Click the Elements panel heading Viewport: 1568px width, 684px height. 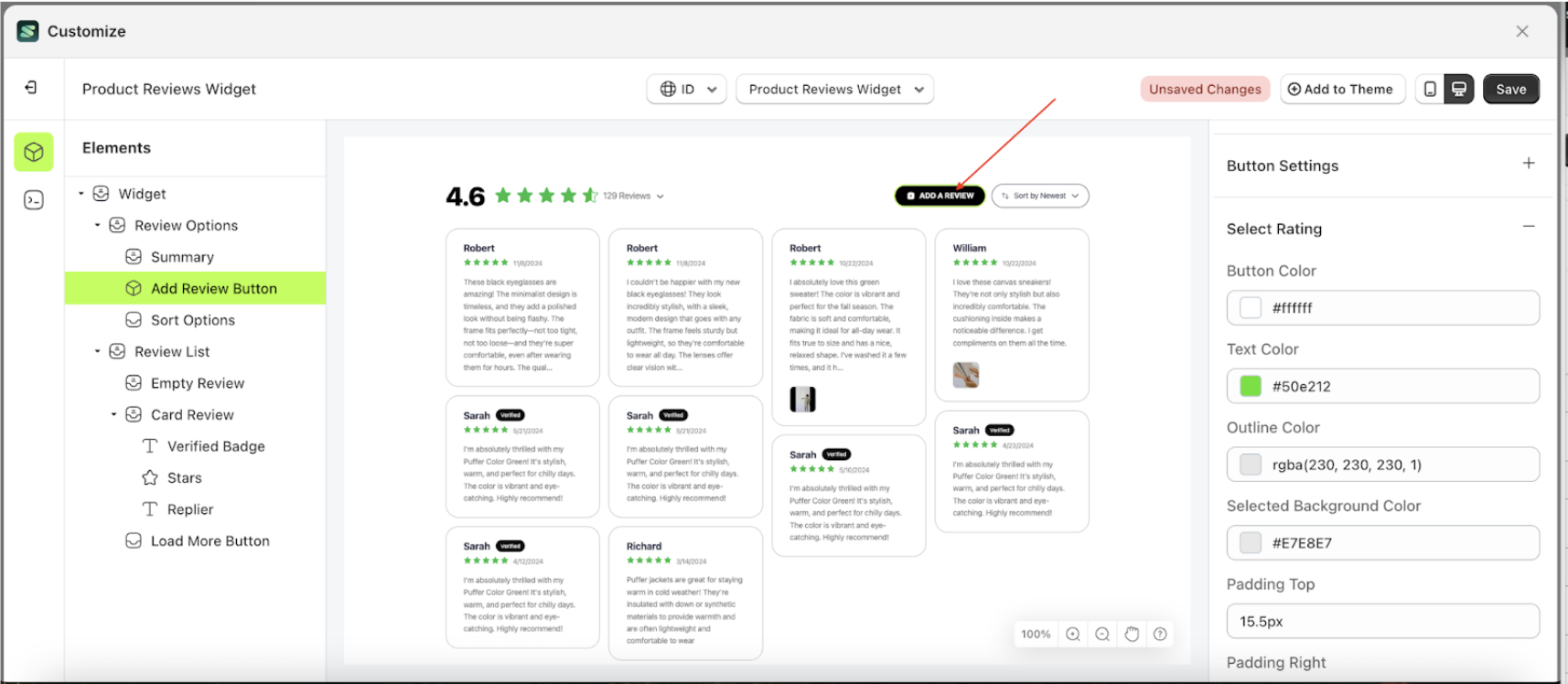pos(116,148)
